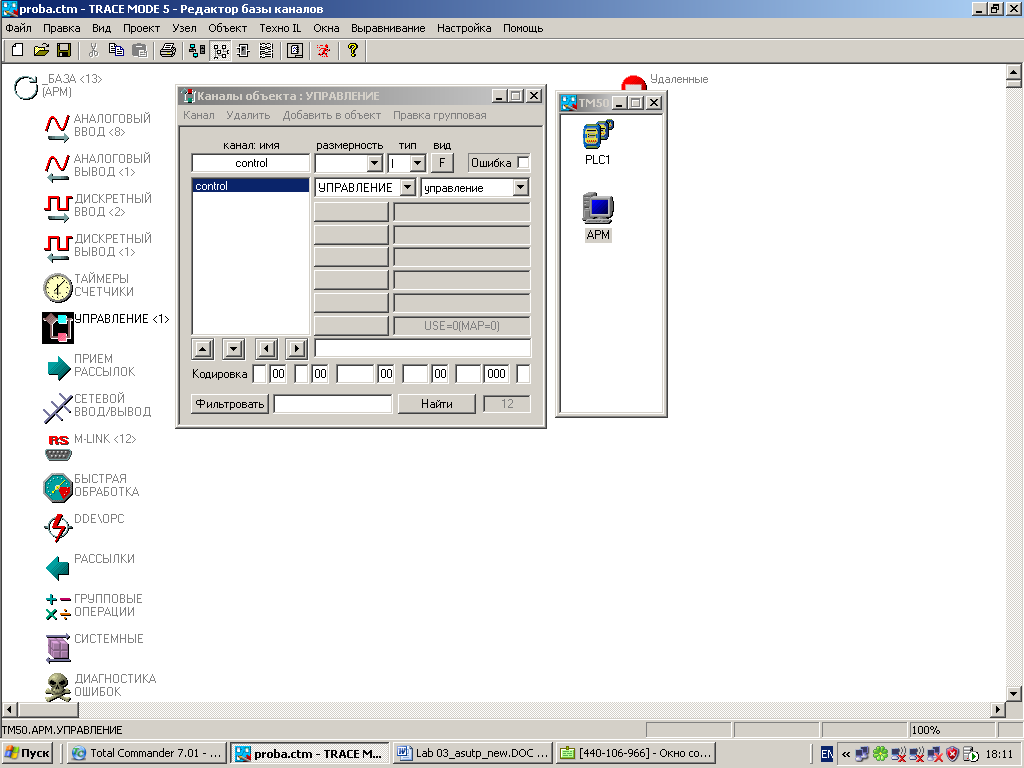Click the New file toolbar icon
This screenshot has height=768, width=1024.
[x=18, y=50]
